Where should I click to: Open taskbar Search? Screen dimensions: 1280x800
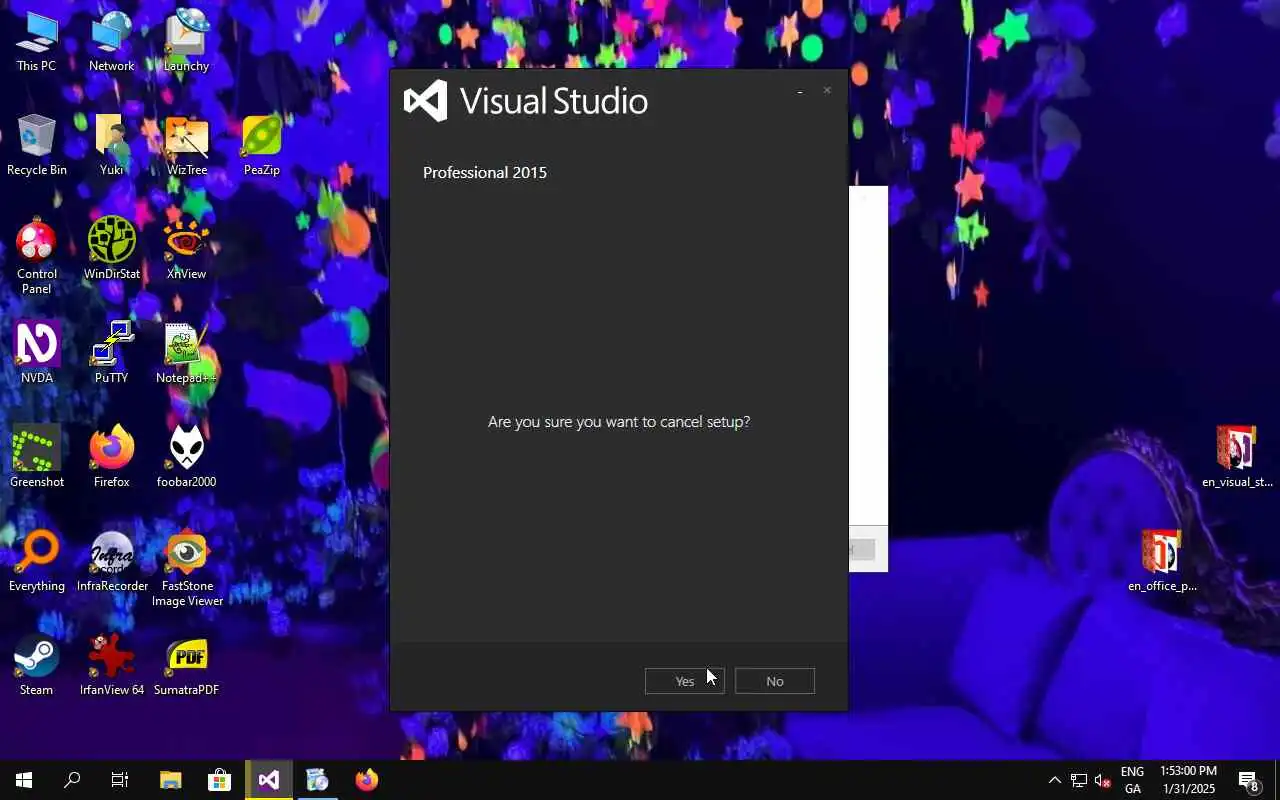tap(72, 780)
